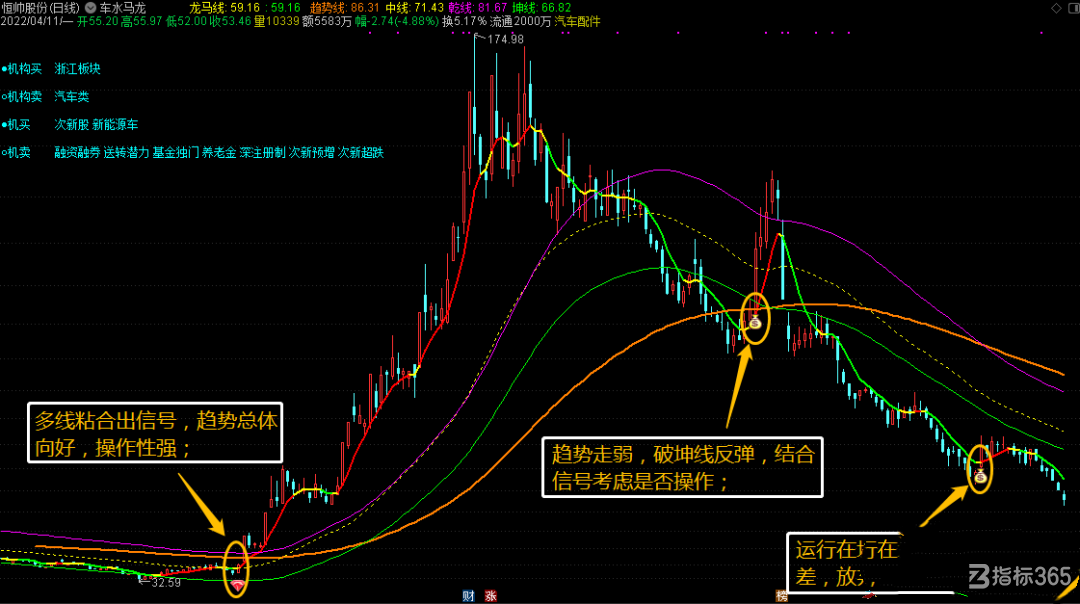Select the 机构卖 bullet item
Image resolution: width=1080 pixels, height=604 pixels.
22,97
